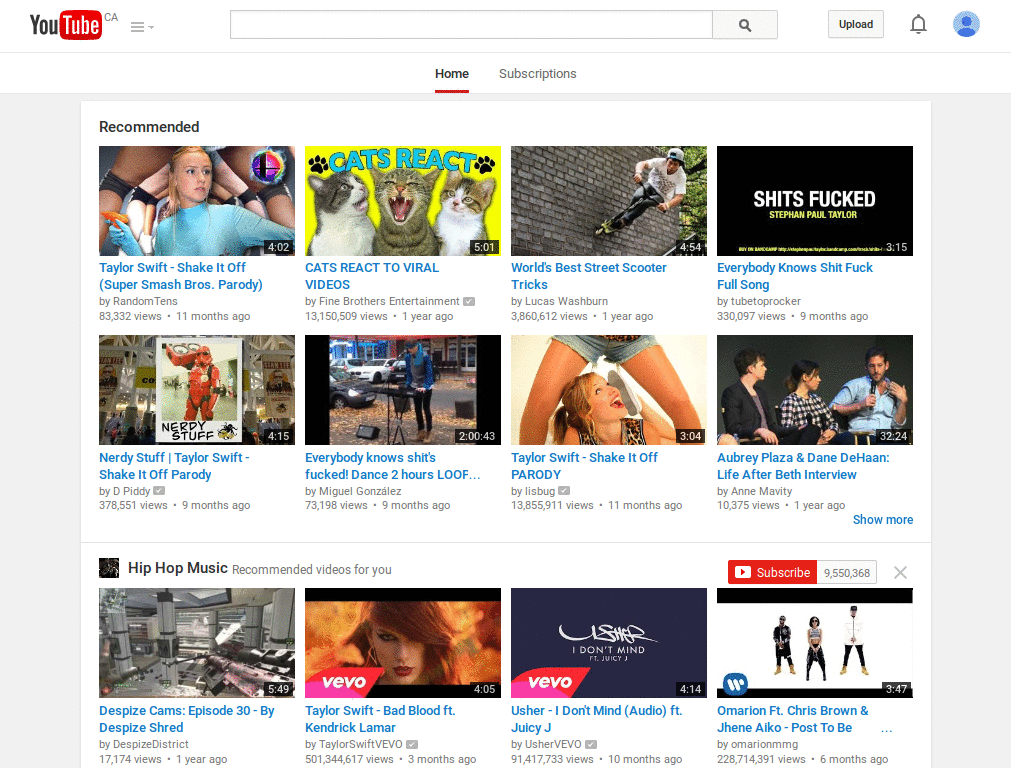Viewport: 1024px width, 768px height.
Task: Open the Hip Hop Music channel heading
Action: click(x=178, y=568)
